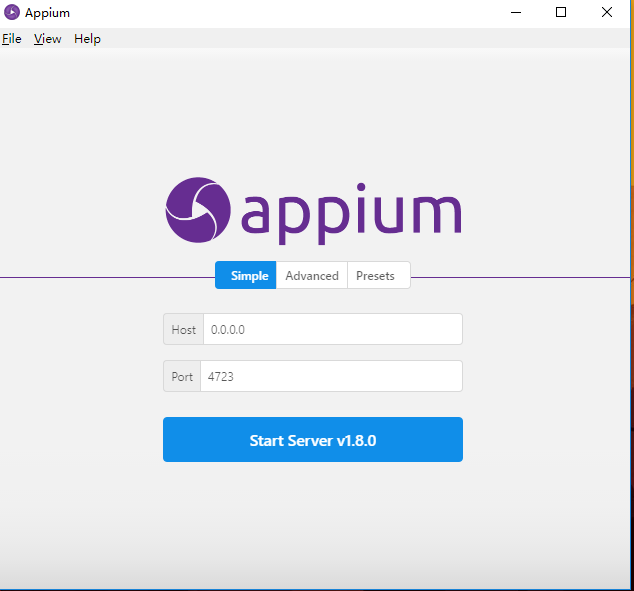Focus the Host input field
Viewport: 634px width, 591px height.
point(333,329)
